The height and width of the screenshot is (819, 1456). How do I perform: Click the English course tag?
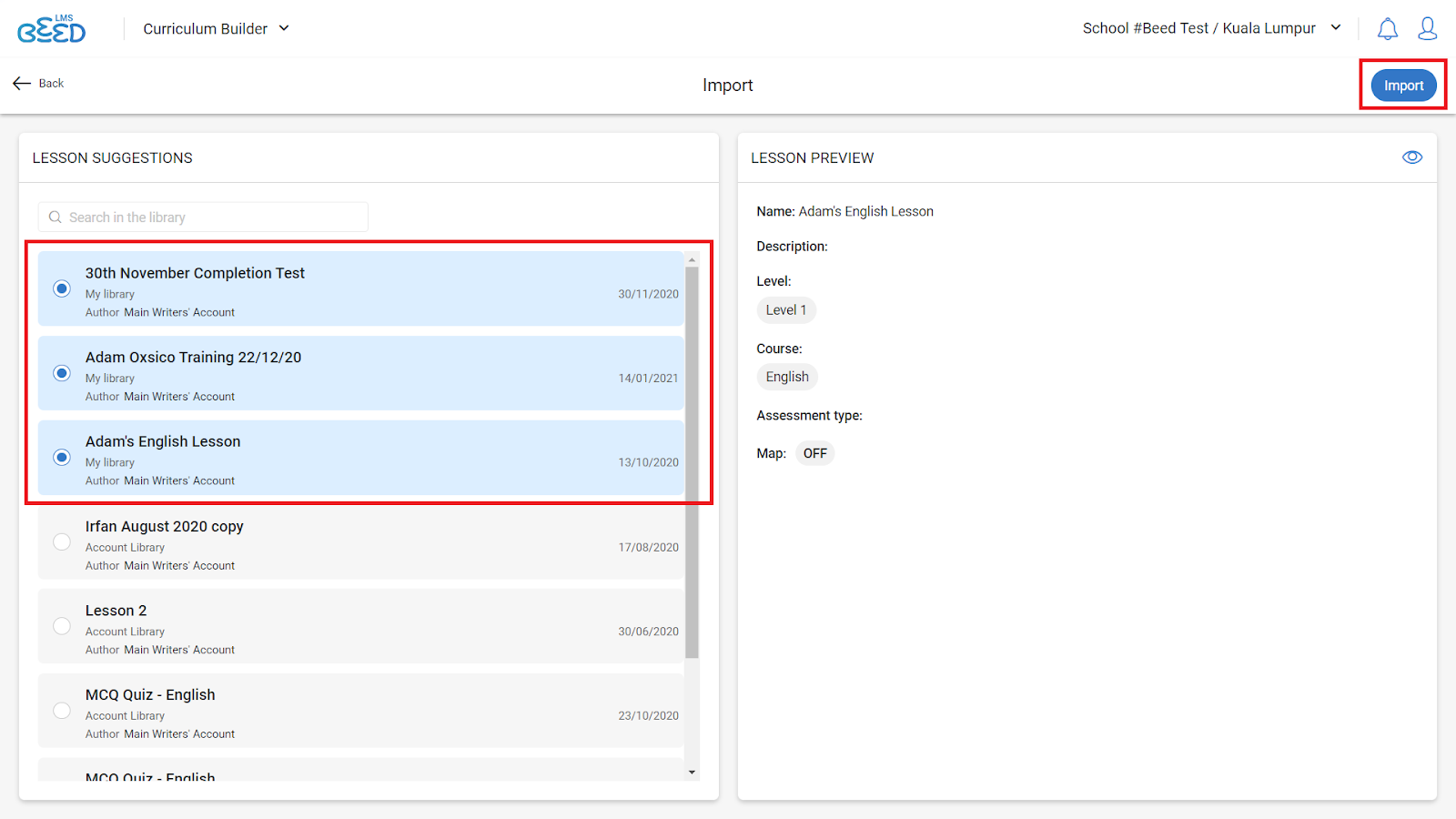tap(787, 377)
